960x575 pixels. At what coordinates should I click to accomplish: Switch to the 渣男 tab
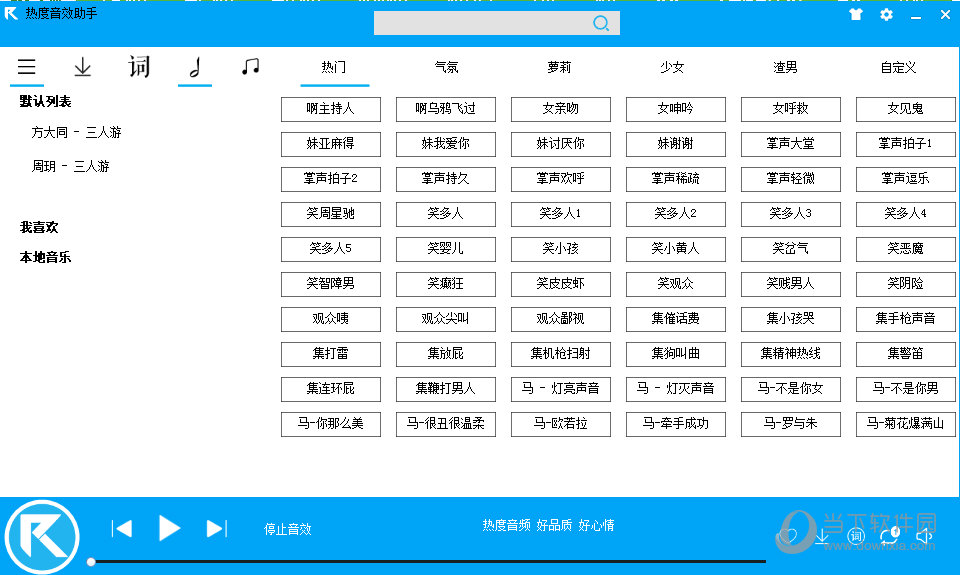click(x=786, y=67)
